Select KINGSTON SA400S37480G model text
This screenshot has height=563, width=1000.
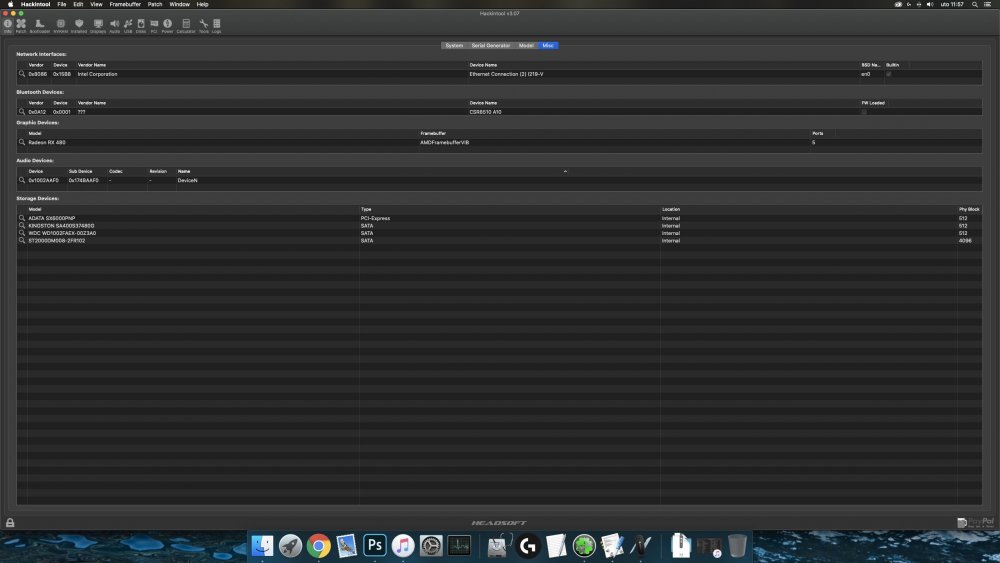(61, 226)
